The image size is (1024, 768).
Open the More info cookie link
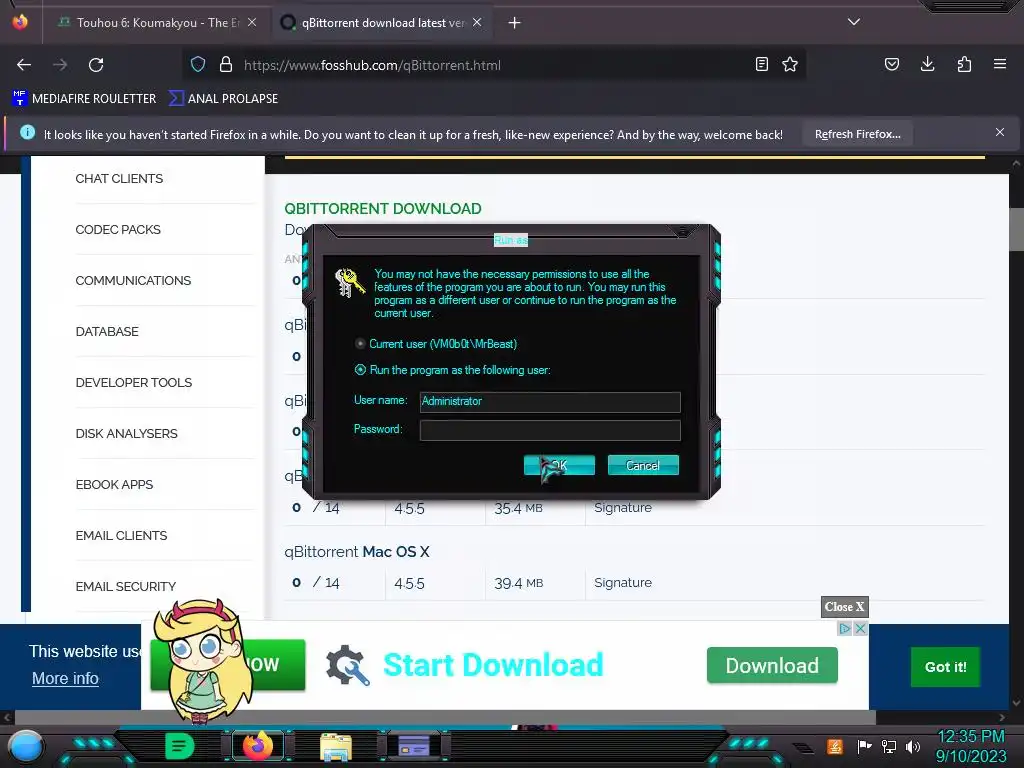[x=65, y=679]
